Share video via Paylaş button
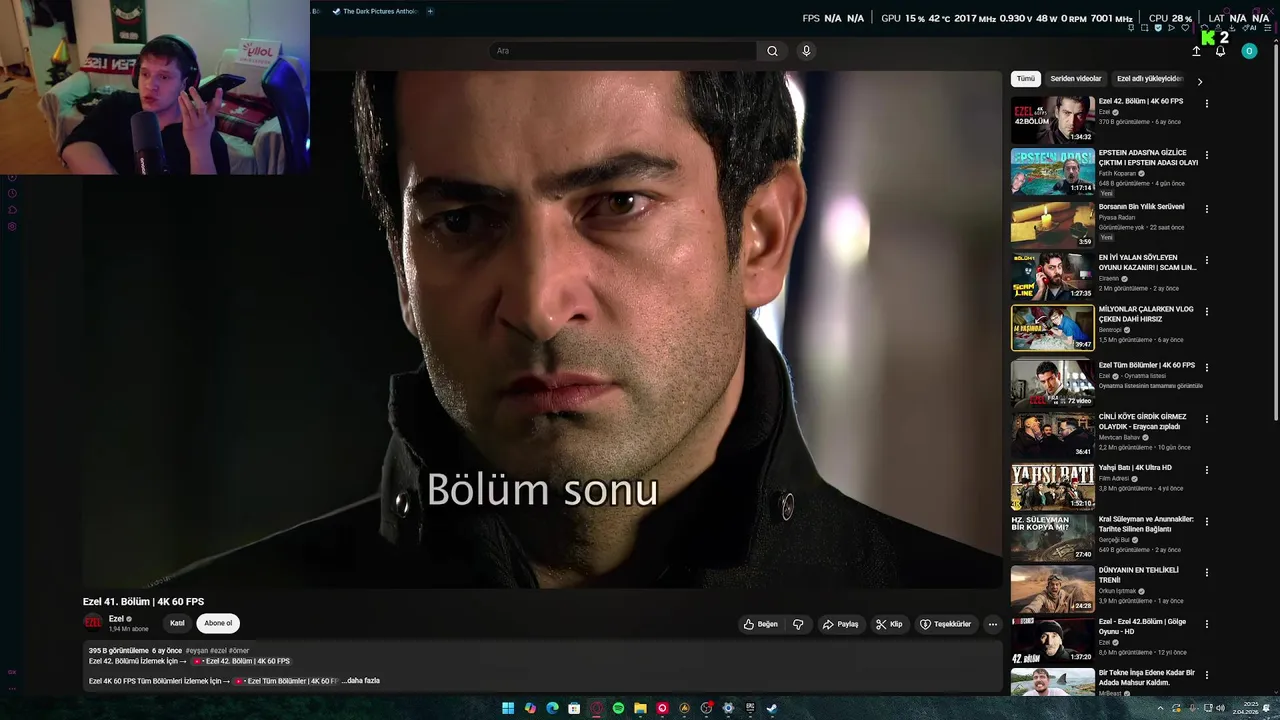Image resolution: width=1280 pixels, height=720 pixels. pyautogui.click(x=840, y=624)
